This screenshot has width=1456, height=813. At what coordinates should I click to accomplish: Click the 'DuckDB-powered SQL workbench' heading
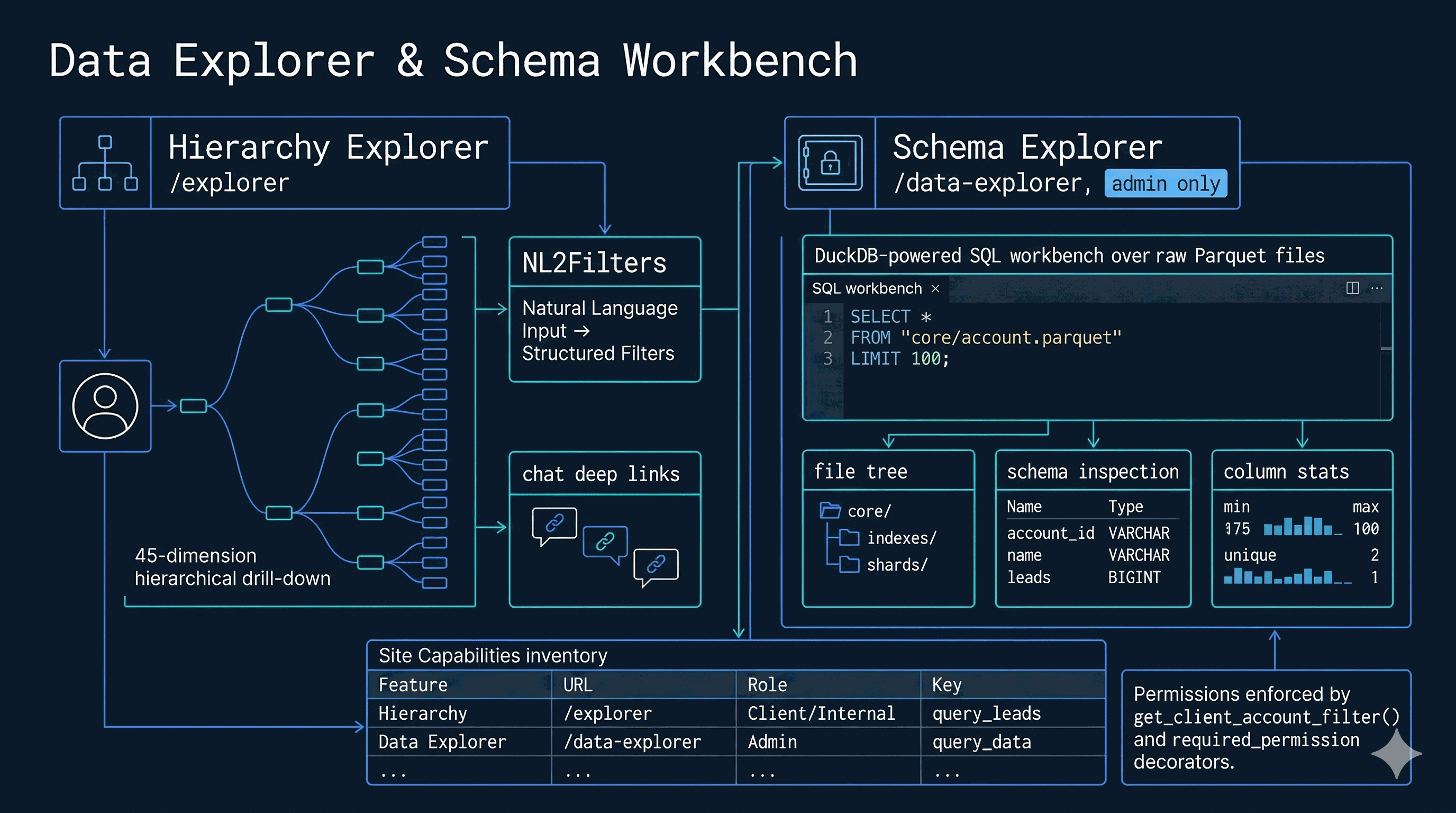click(1069, 256)
